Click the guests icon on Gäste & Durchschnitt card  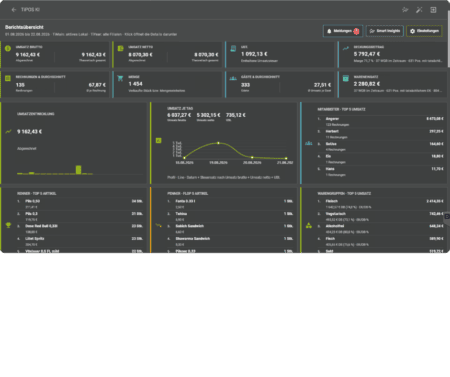click(x=233, y=78)
